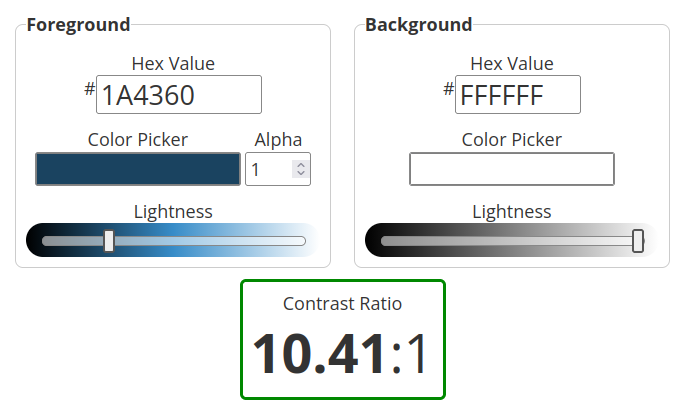Click the "Alpha" label text

[x=278, y=140]
